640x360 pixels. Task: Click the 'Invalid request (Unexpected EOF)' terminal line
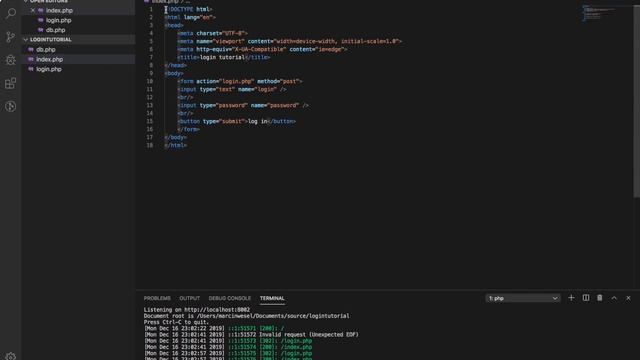pos(251,335)
